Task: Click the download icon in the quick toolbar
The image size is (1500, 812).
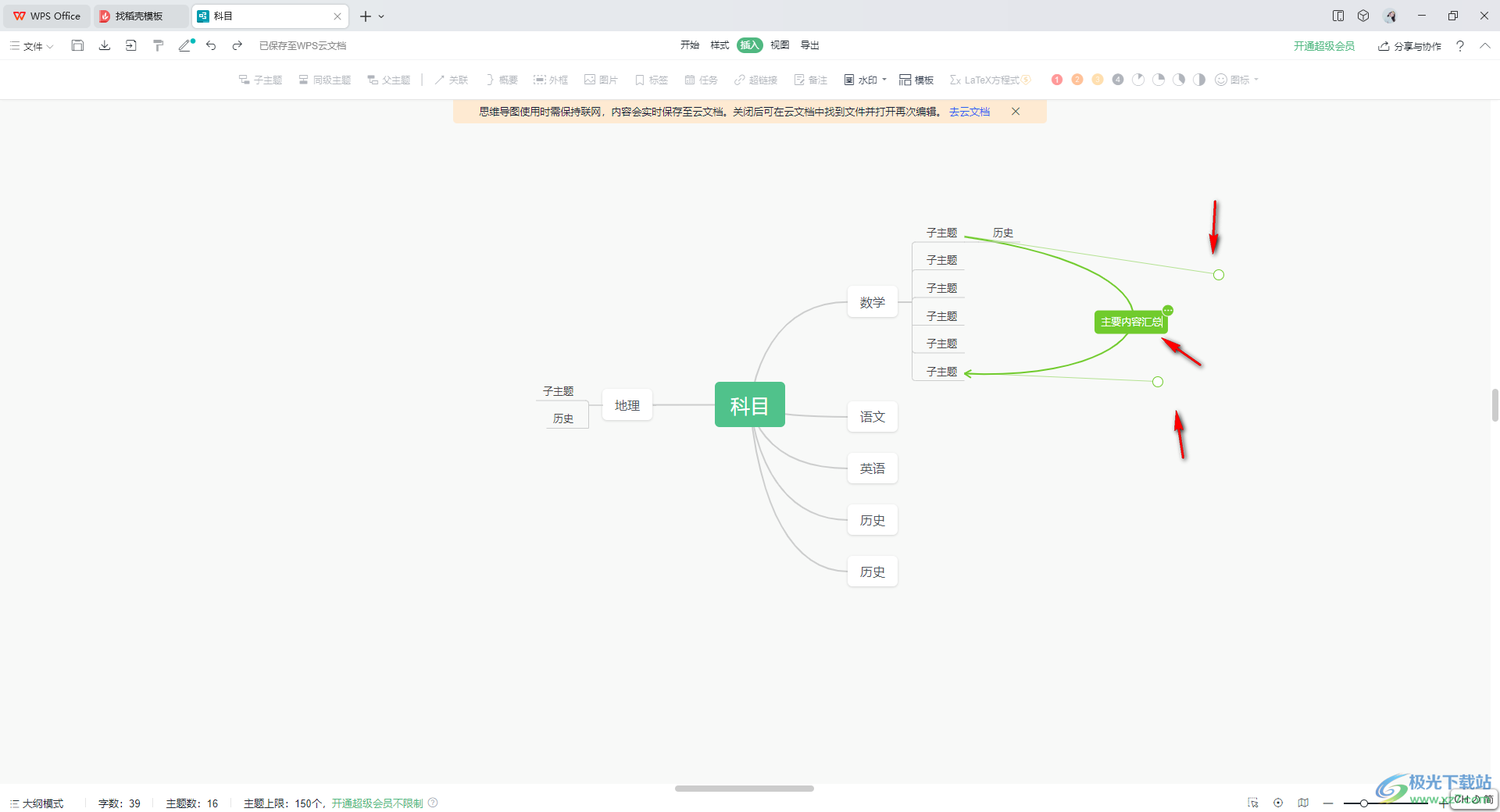Action: [105, 46]
